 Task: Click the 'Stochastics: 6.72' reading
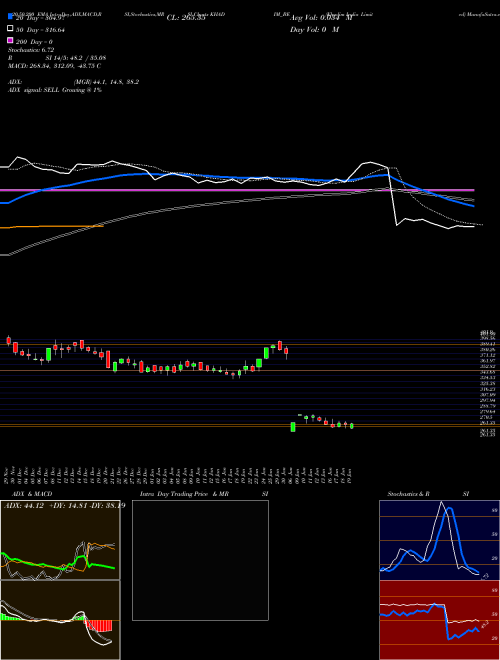(31, 50)
